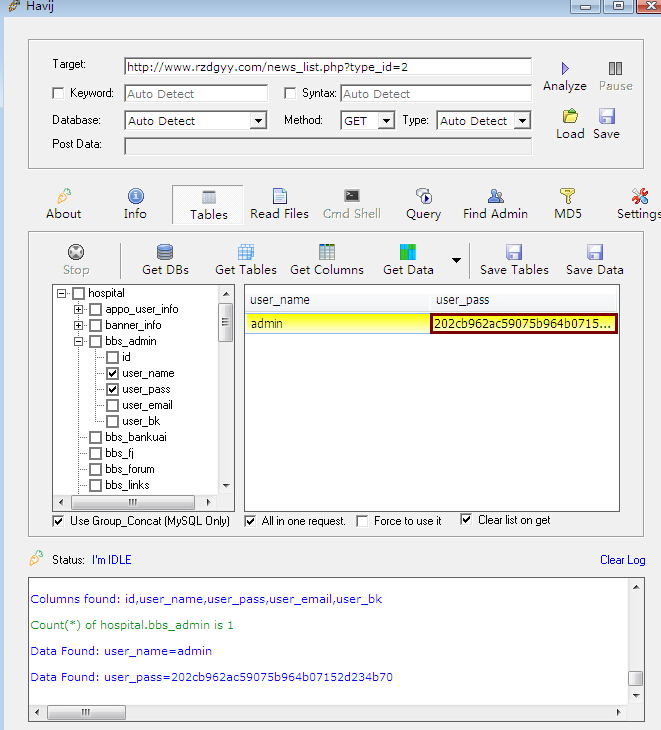
Task: Open the Read Files tab
Action: pos(279,204)
